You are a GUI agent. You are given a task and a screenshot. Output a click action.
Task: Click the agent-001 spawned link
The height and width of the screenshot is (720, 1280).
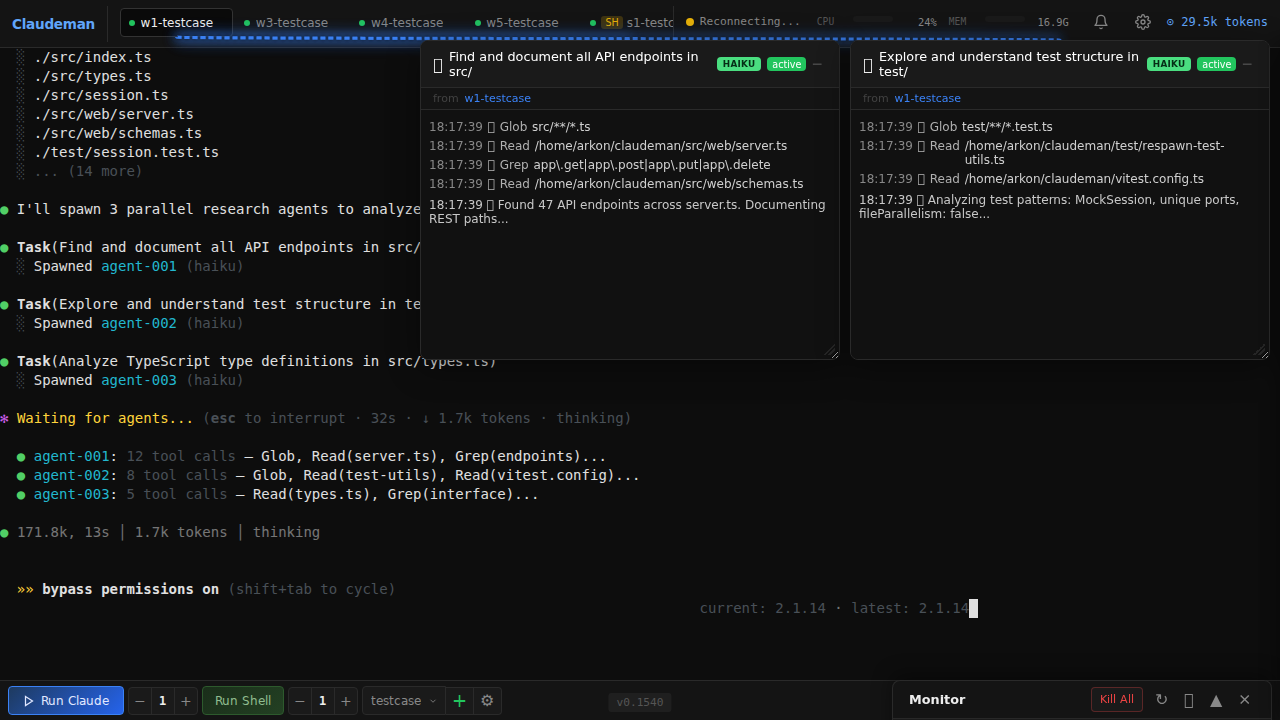pyautogui.click(x=139, y=266)
